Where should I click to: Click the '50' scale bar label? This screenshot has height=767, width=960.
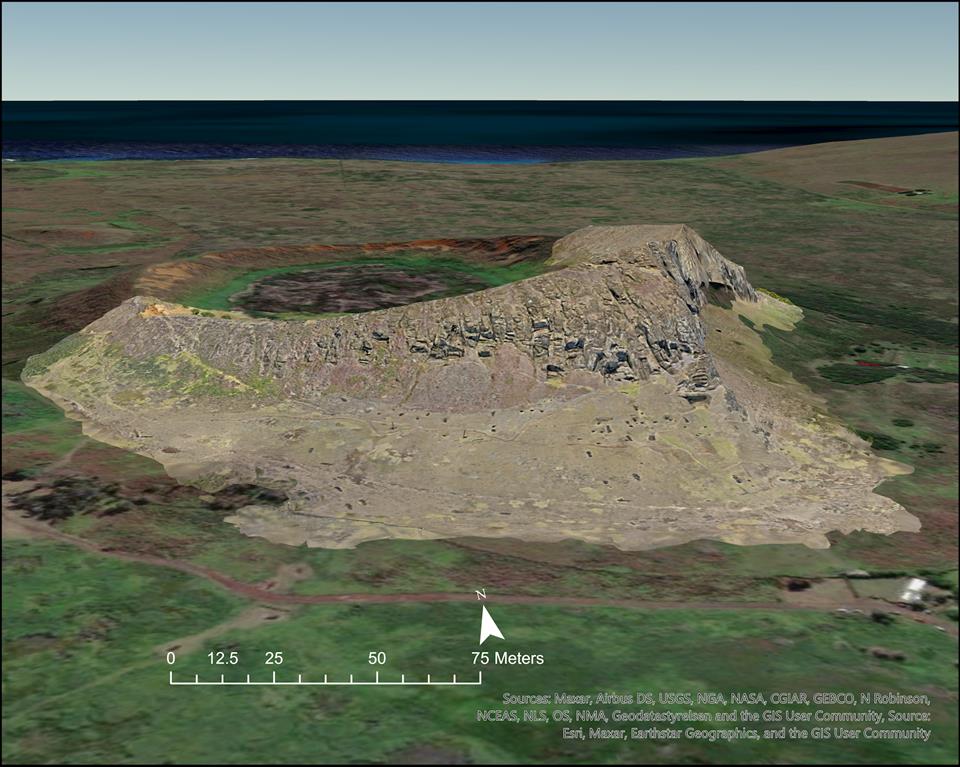pos(377,658)
